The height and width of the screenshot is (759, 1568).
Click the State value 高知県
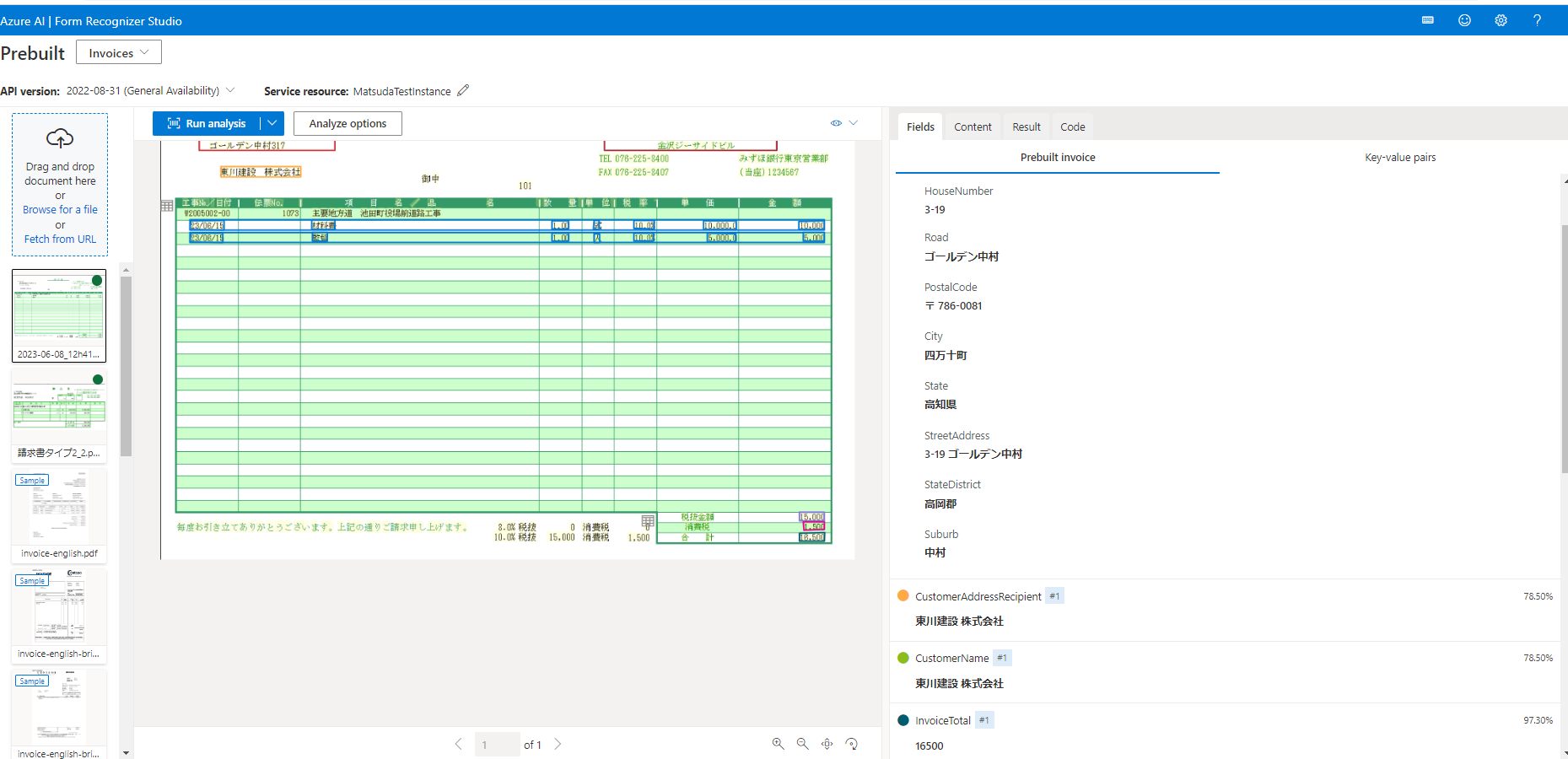click(x=940, y=404)
